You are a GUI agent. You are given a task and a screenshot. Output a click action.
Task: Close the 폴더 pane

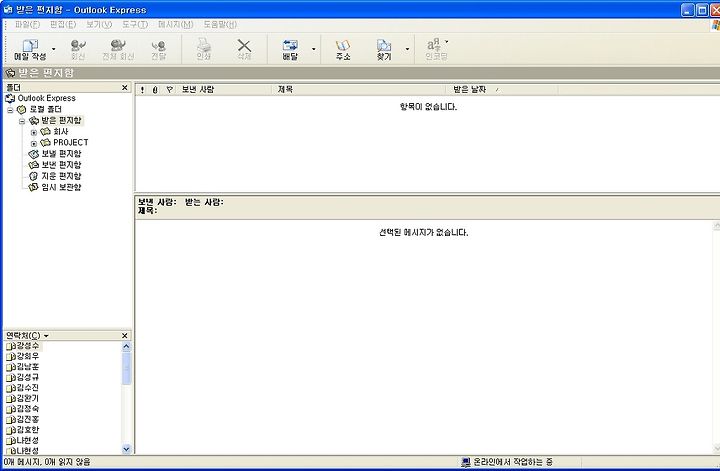124,87
